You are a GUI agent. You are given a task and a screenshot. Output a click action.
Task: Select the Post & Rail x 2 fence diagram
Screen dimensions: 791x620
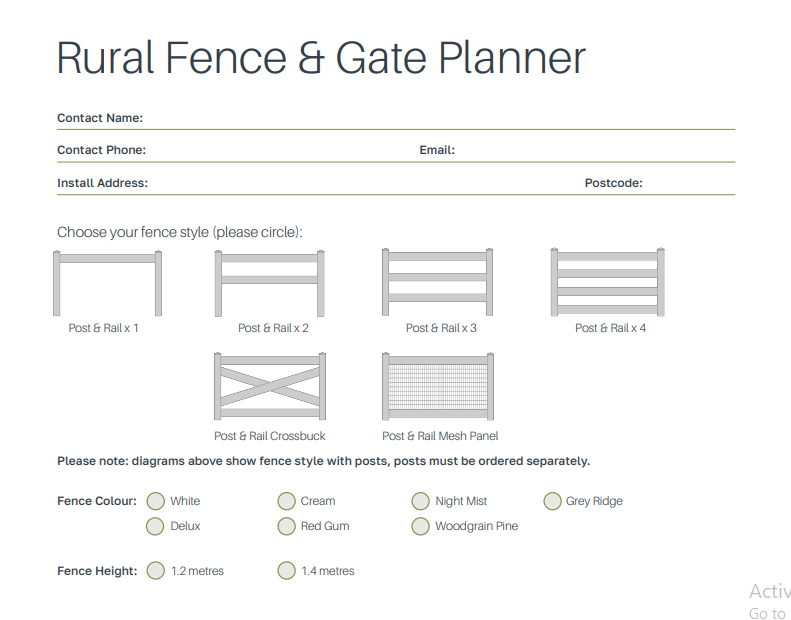(x=269, y=283)
